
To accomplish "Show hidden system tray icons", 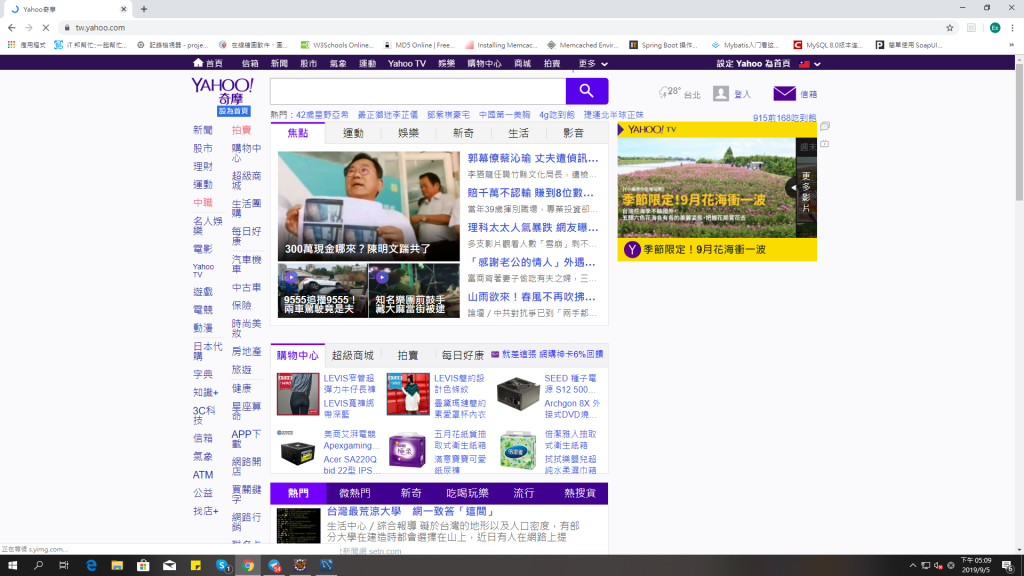I will click(x=912, y=566).
